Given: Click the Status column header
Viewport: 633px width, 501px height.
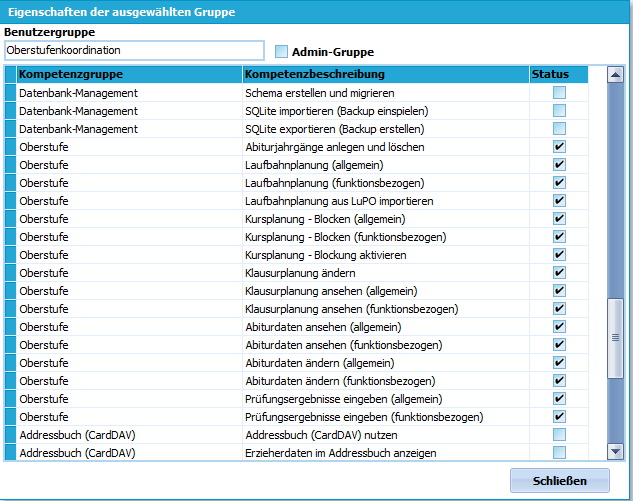Looking at the screenshot, I should click(559, 74).
